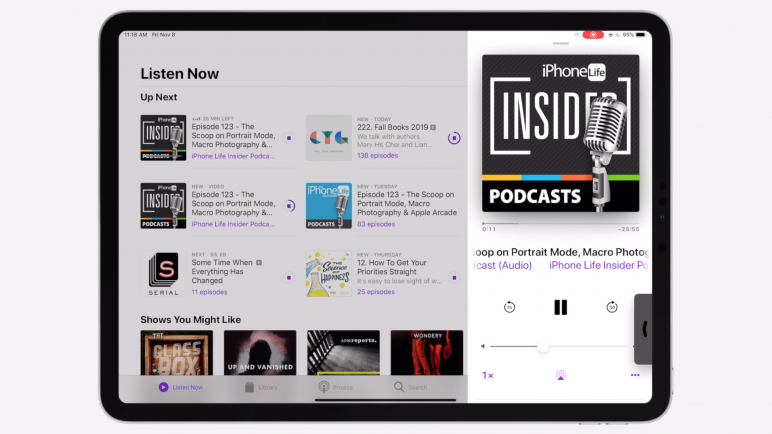Open iPhone Life Insider Podcast link under video episode
772x434 pixels.
[233, 224]
